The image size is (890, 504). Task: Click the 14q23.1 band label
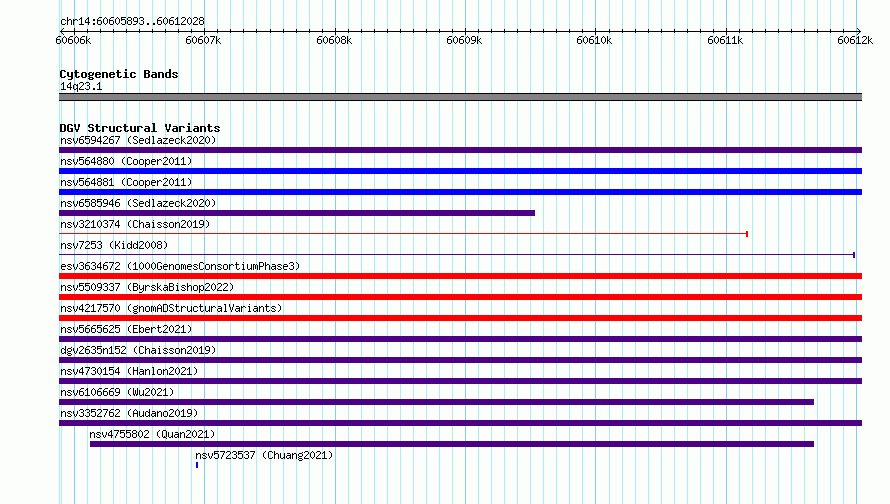coord(81,86)
